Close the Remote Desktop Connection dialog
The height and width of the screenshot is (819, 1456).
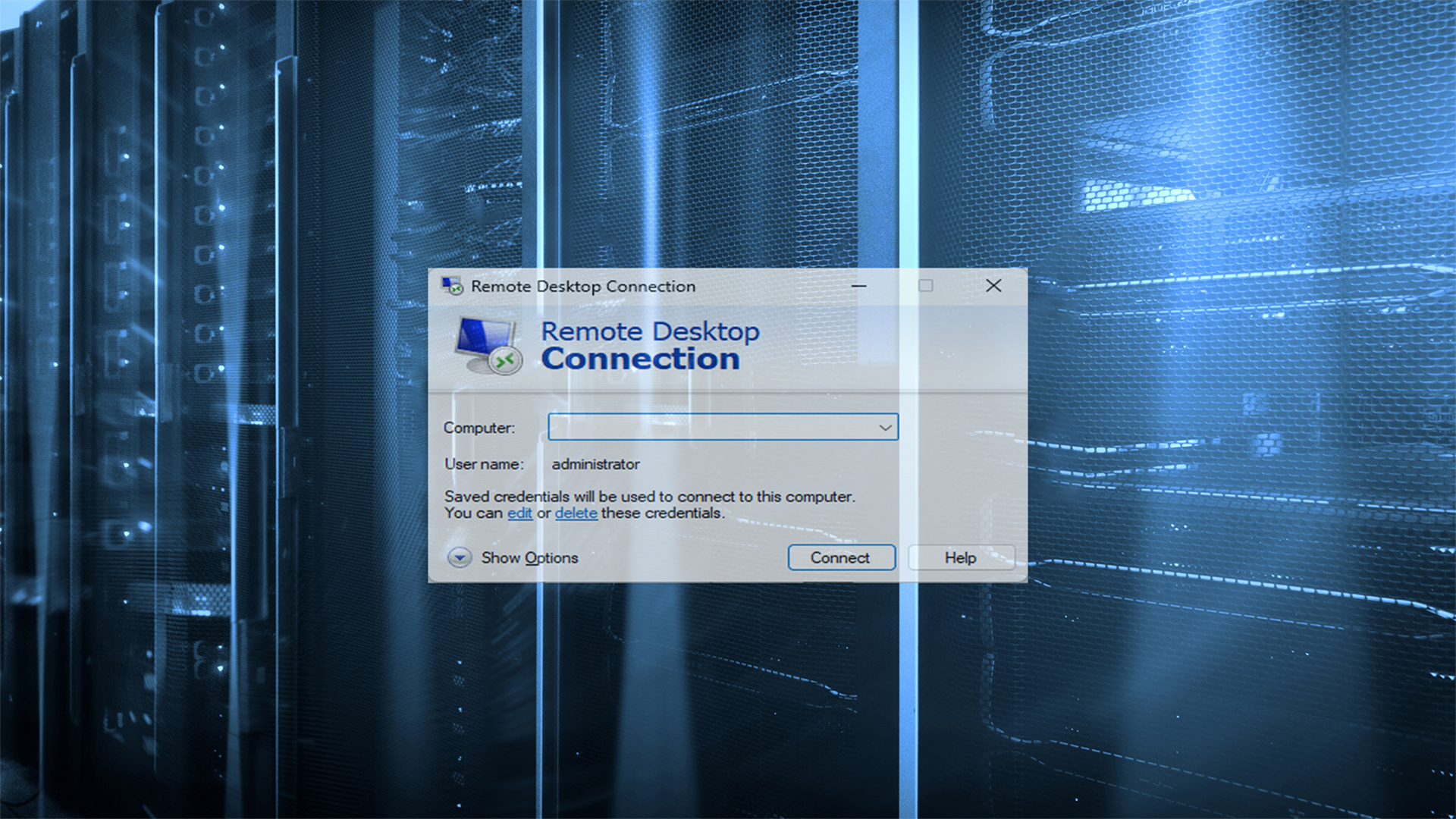993,286
